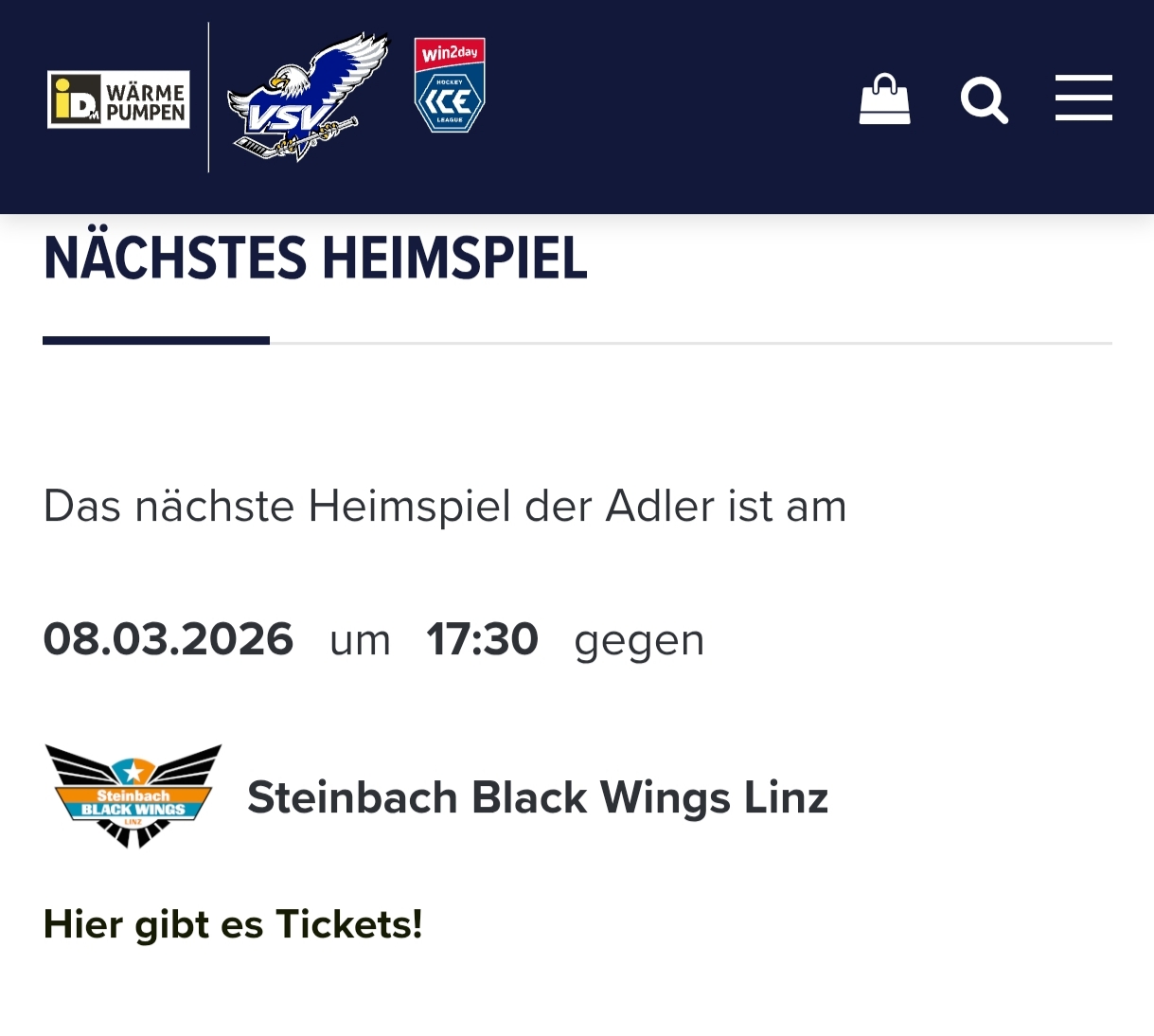Click the dark blue underline bar below heading
The height and width of the screenshot is (1036, 1154).
pos(156,340)
